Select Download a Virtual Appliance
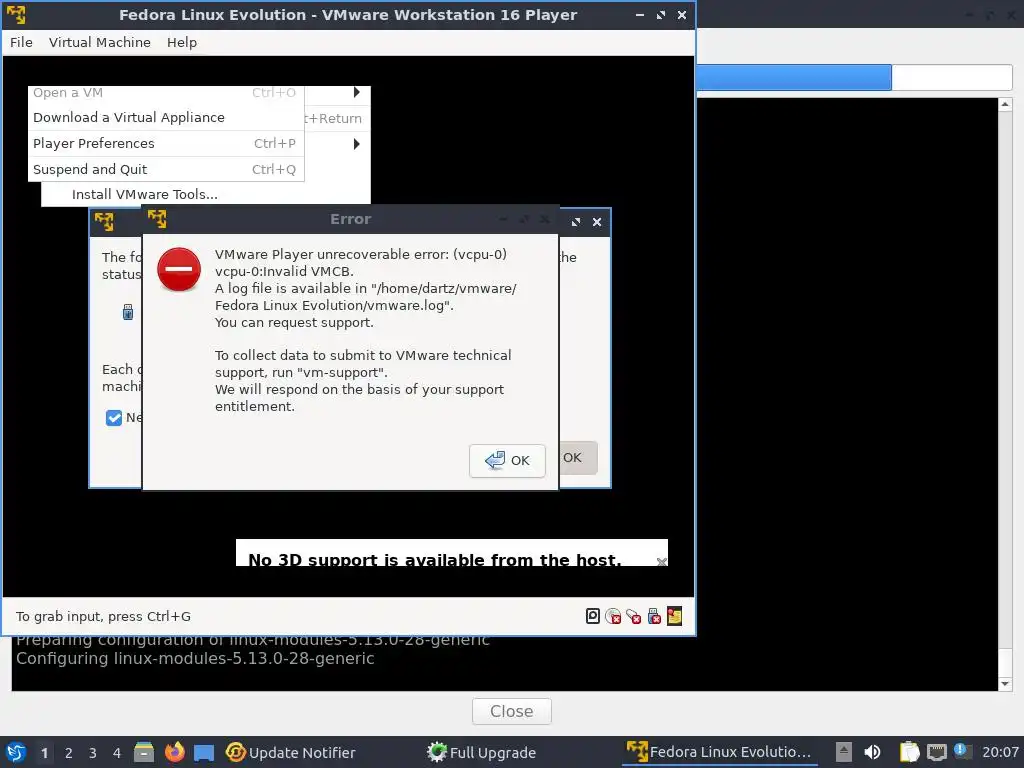 166,118
